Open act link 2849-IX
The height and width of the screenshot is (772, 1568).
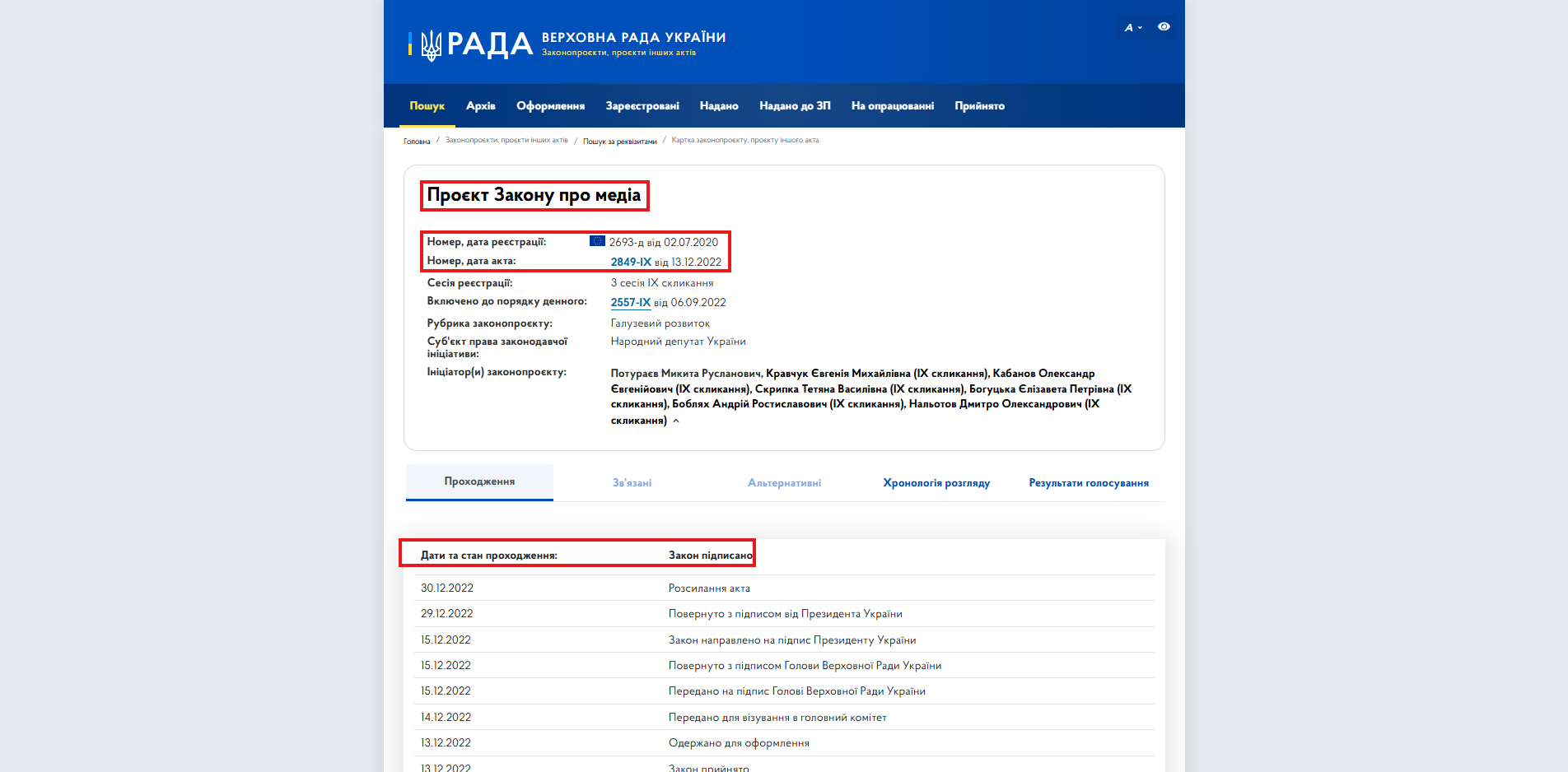pos(631,262)
